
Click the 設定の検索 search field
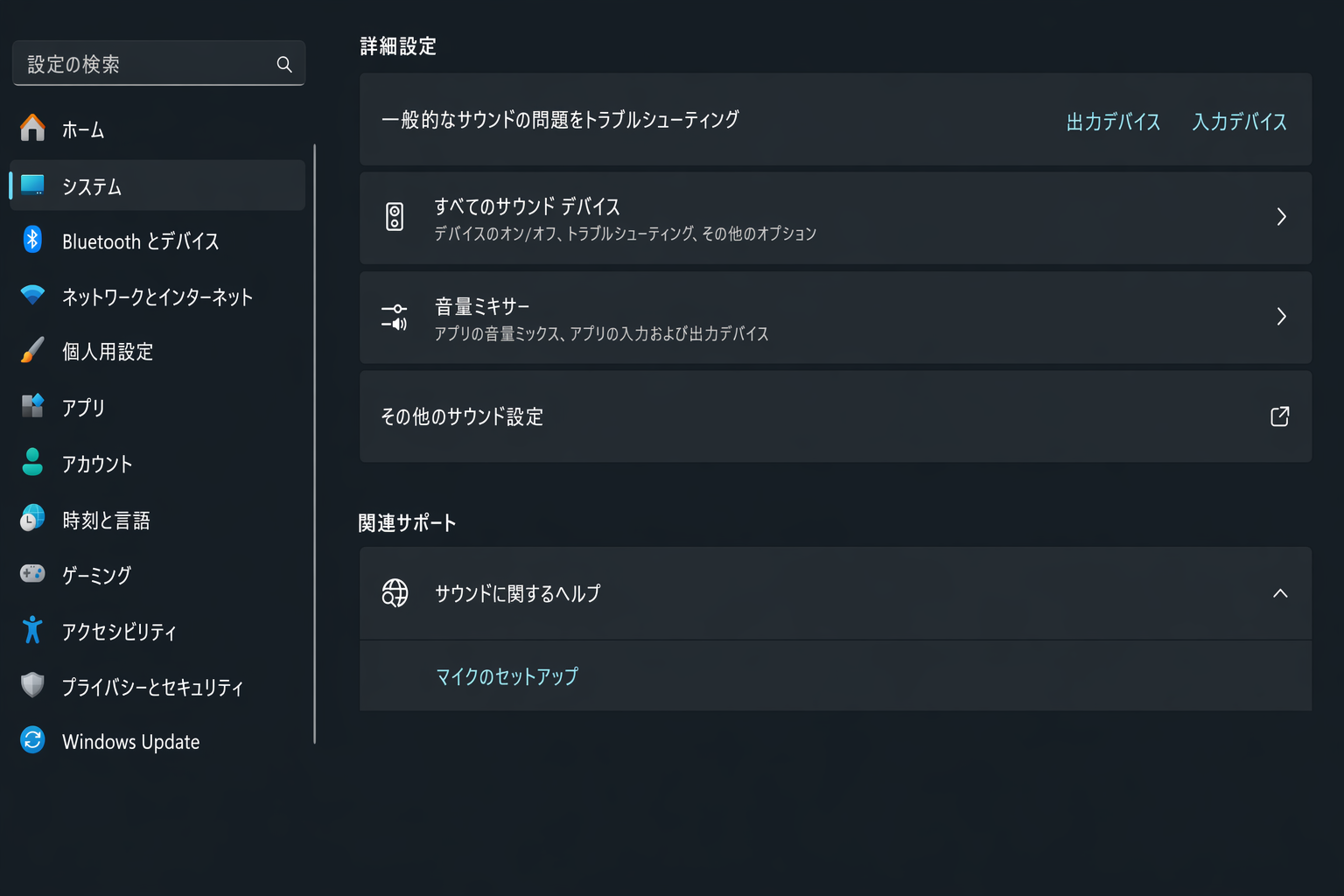coord(158,63)
